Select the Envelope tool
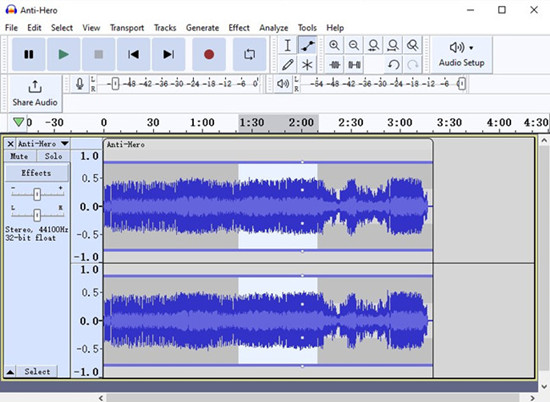 pyautogui.click(x=307, y=45)
